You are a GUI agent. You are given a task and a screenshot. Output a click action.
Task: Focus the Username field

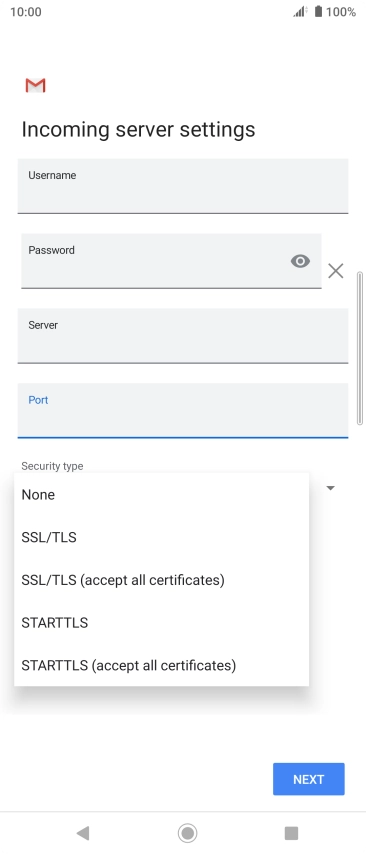tap(182, 186)
